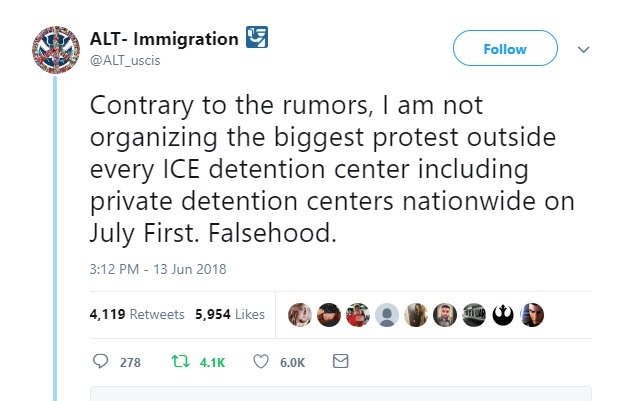Like the tweet with the heart icon

(x=262, y=362)
